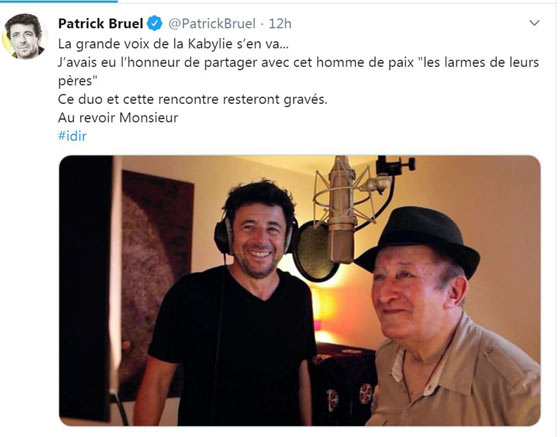Viewport: 560px width, 437px height.
Task: Click the black hat in the photo
Action: coord(418,238)
